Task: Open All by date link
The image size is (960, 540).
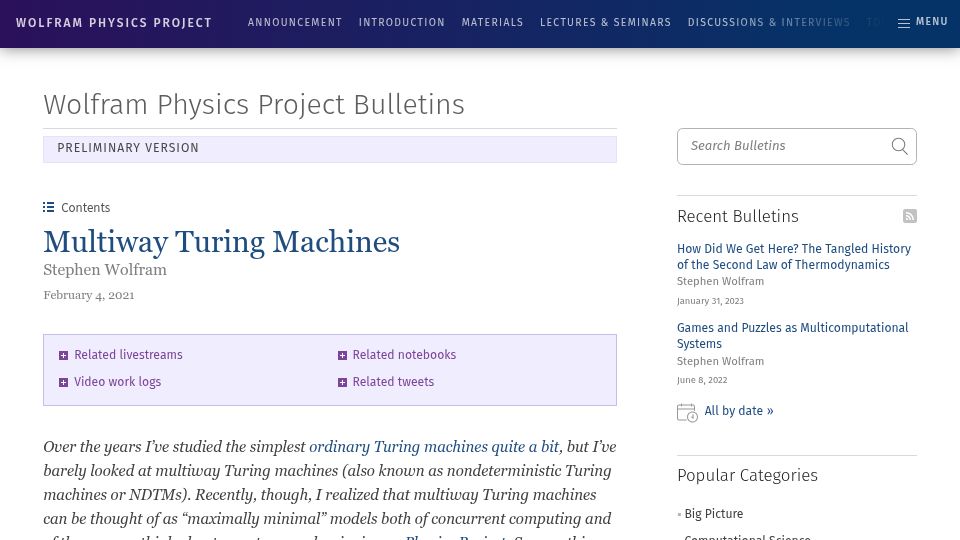Action: (738, 411)
